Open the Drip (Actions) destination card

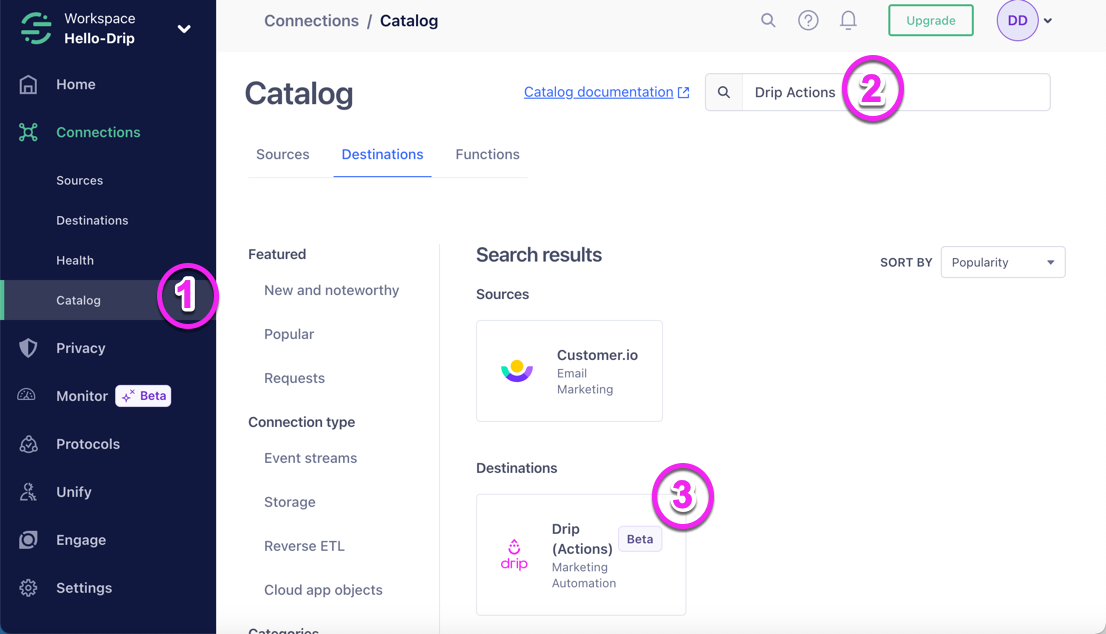[581, 555]
